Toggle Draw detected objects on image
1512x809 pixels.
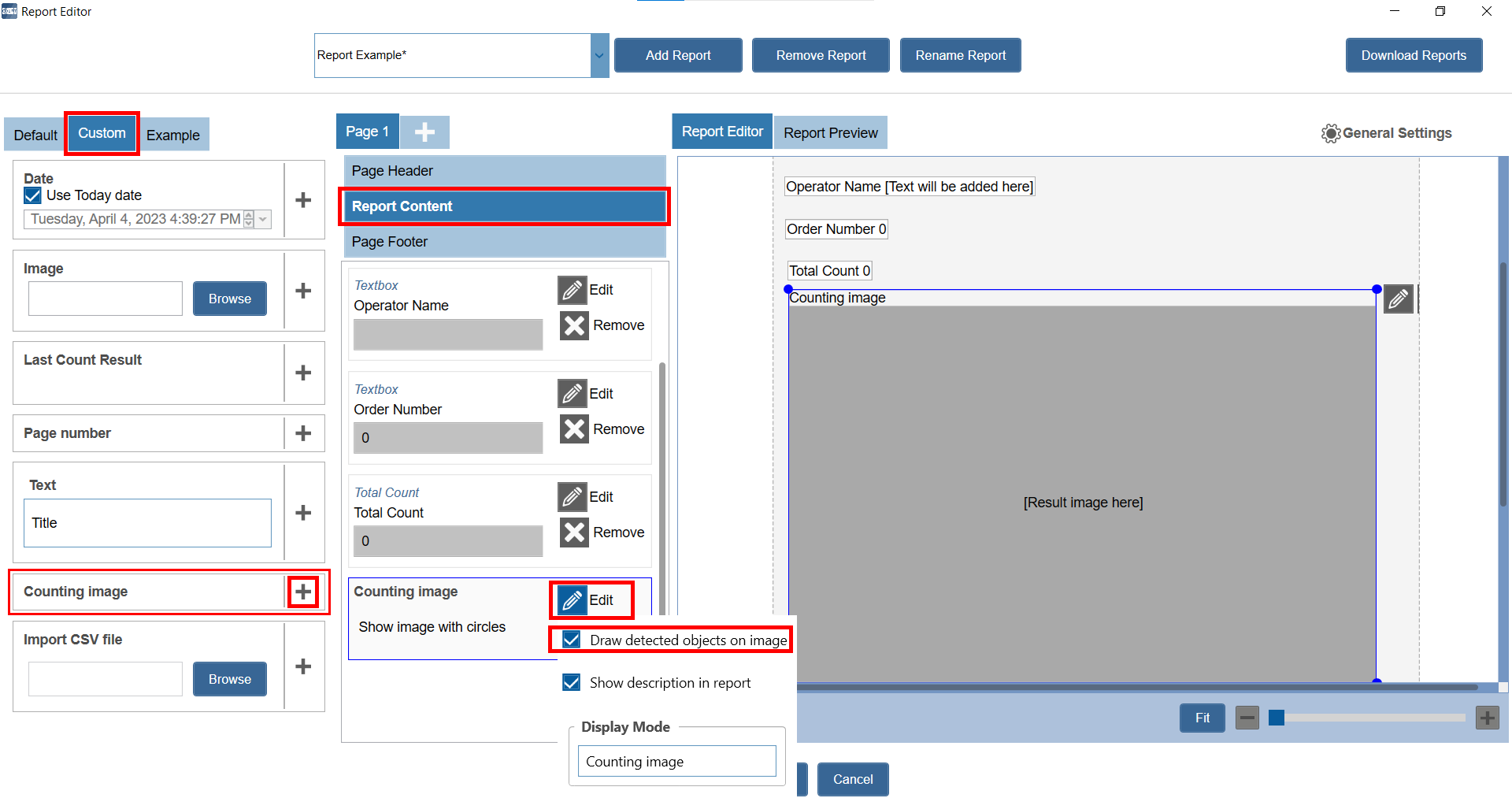pyautogui.click(x=573, y=640)
